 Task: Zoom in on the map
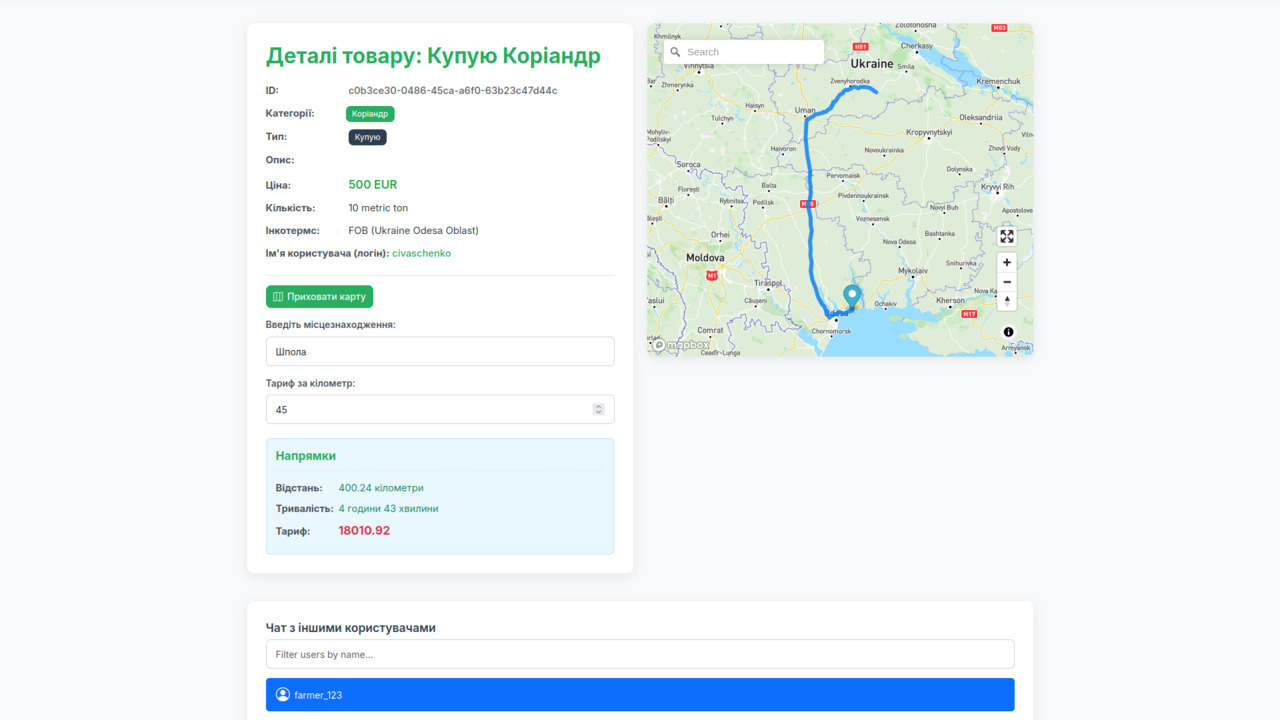[1007, 262]
